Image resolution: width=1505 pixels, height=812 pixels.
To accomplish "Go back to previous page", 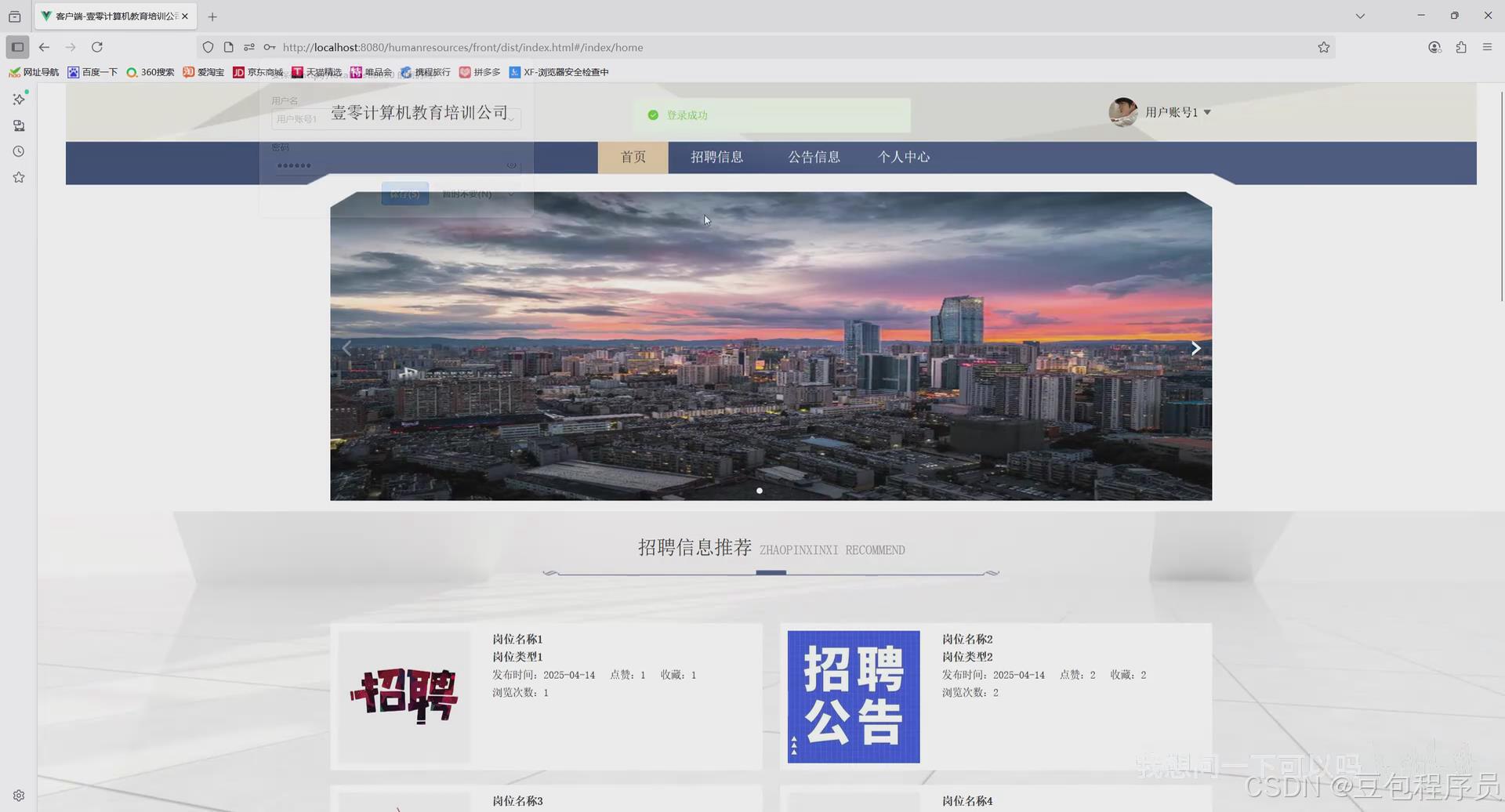I will point(44,47).
